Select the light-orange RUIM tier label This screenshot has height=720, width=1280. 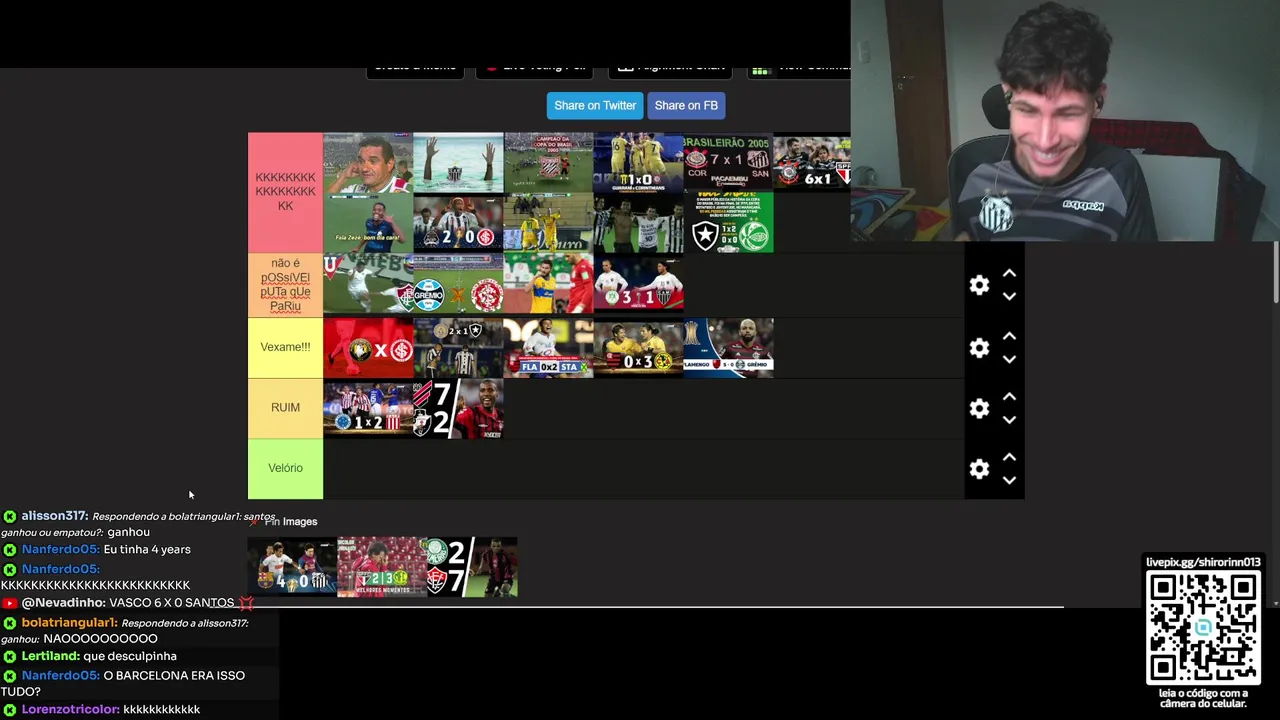(x=285, y=408)
